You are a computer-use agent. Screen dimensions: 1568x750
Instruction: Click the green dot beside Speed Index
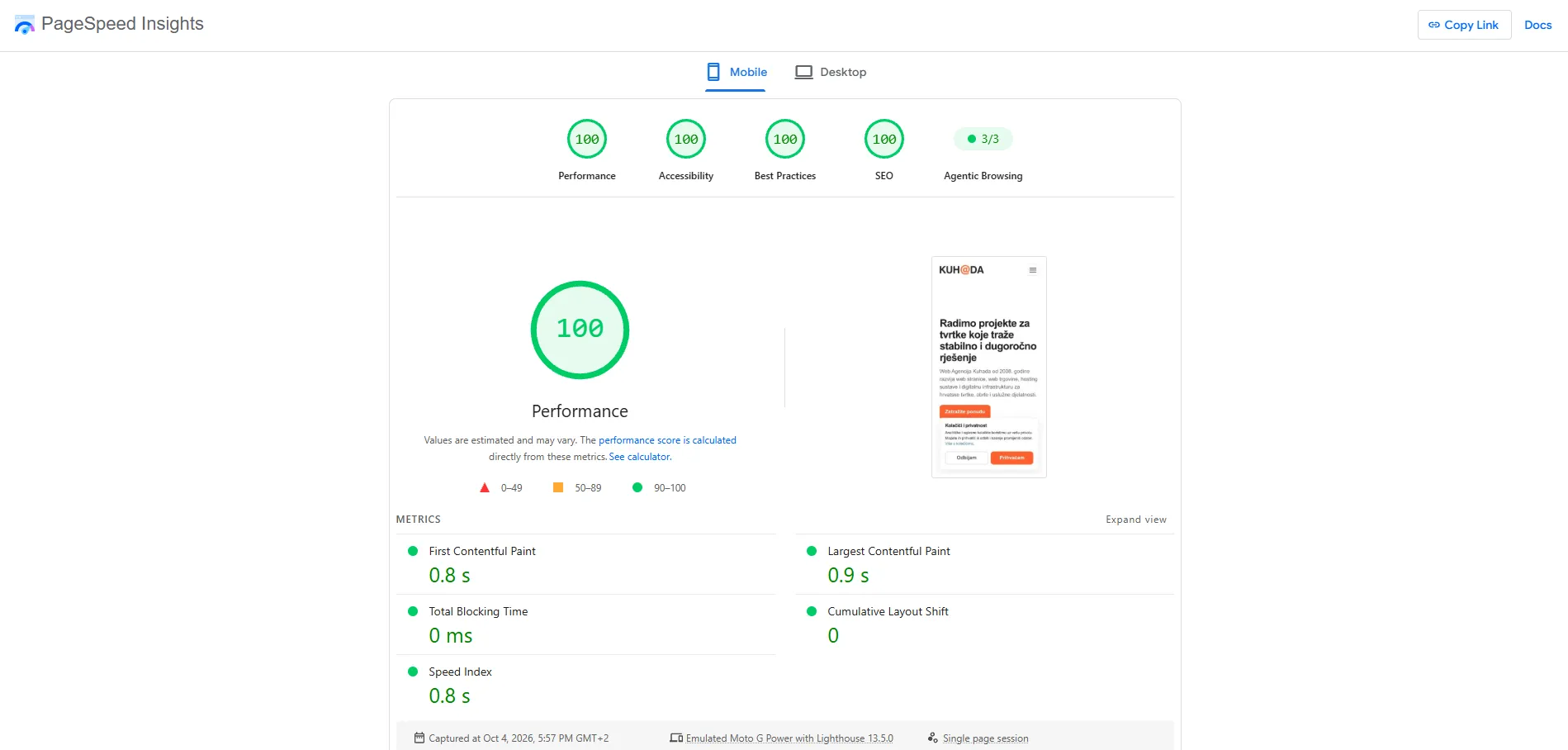point(413,672)
